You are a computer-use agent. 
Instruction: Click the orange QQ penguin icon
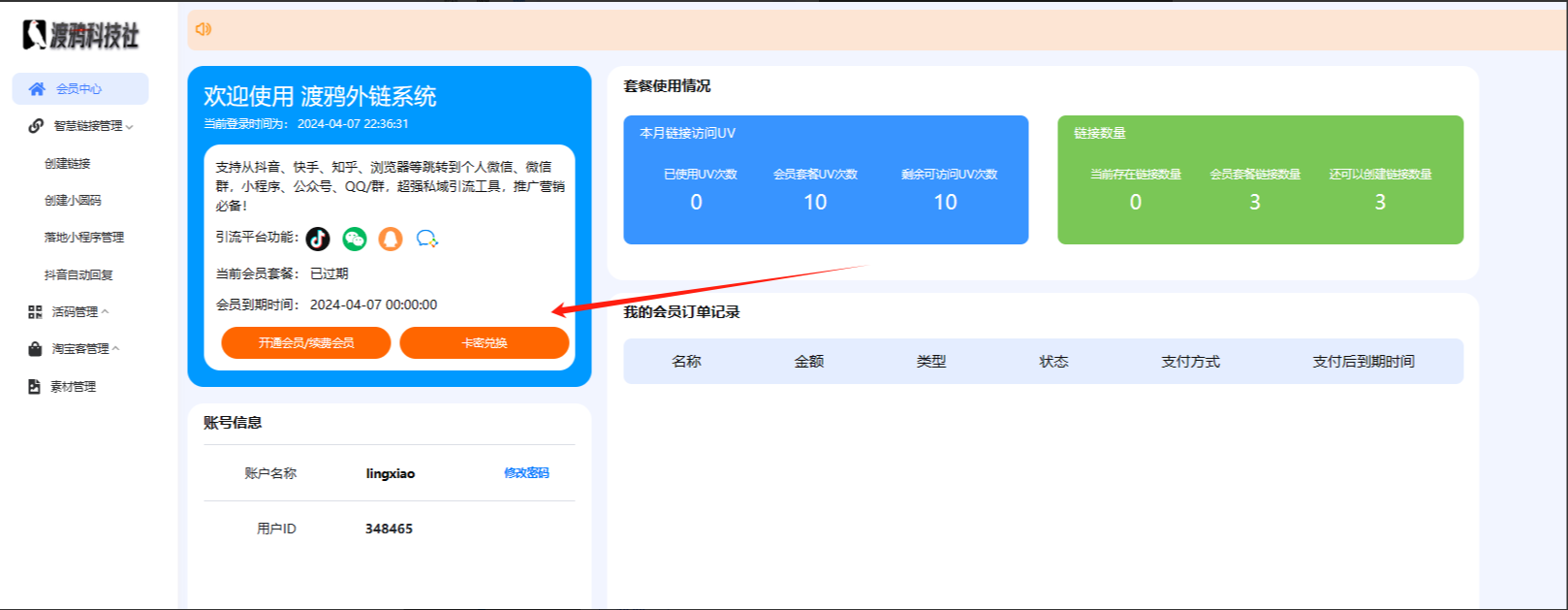click(391, 239)
